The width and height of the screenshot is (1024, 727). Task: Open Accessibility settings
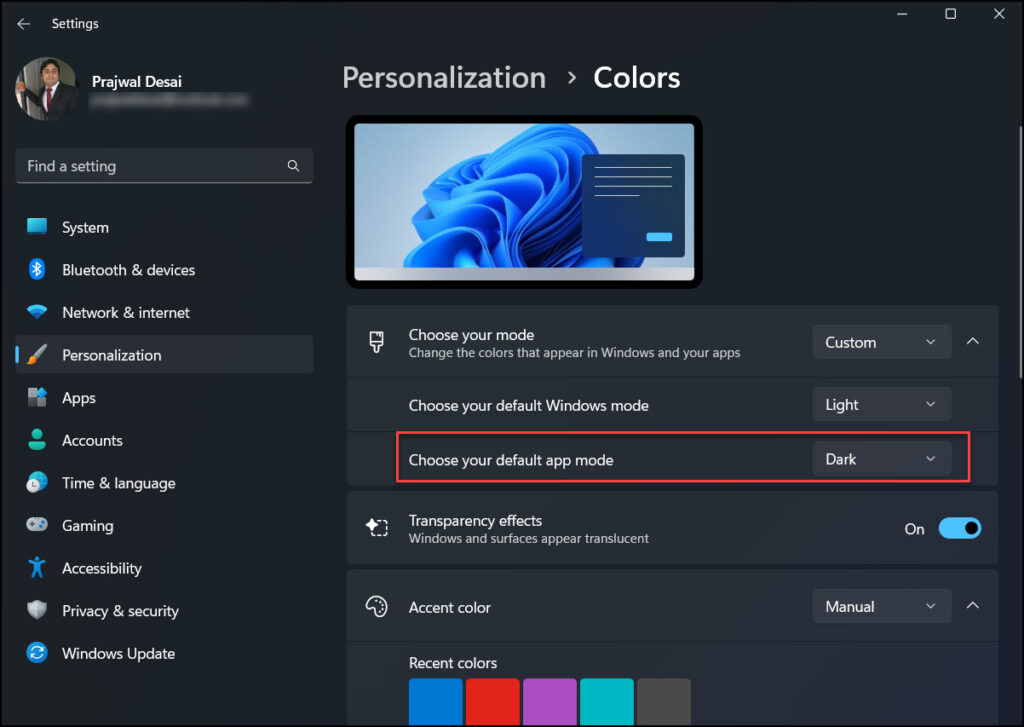[x=164, y=567]
